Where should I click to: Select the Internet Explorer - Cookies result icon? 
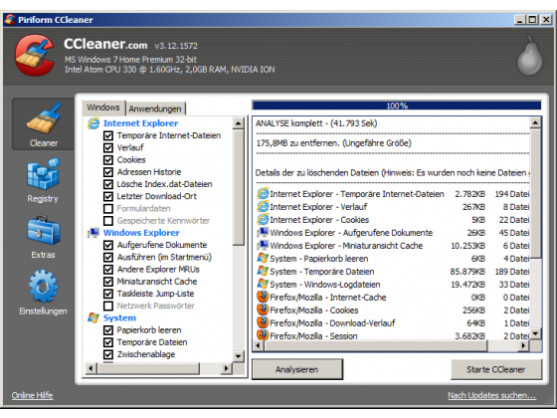pos(263,219)
